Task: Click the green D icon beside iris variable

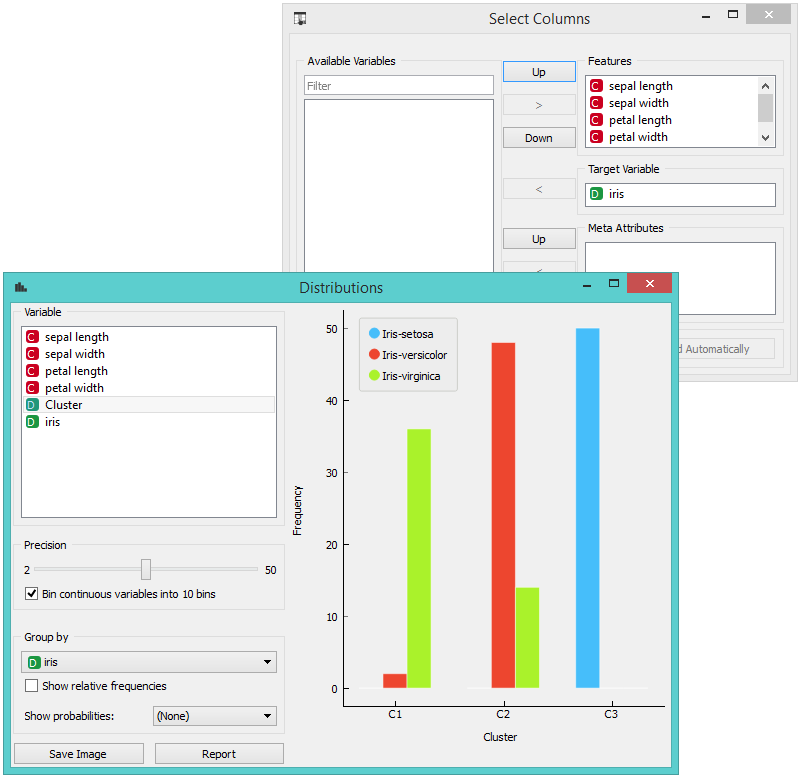Action: tap(32, 422)
